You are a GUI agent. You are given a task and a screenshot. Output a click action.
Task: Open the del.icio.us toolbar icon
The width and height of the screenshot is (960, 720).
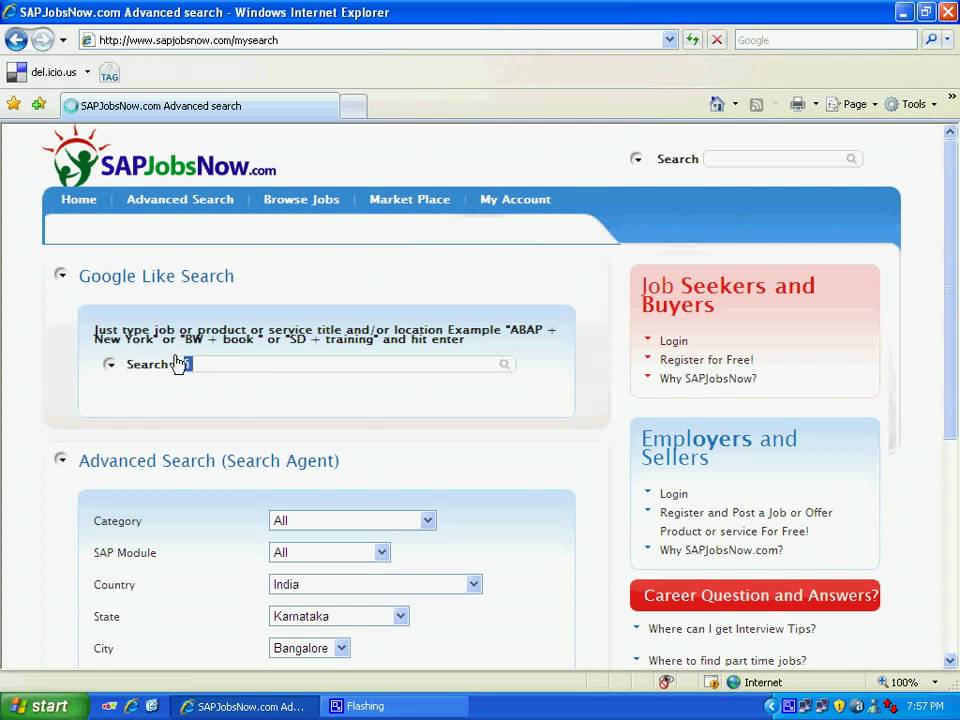(x=17, y=72)
